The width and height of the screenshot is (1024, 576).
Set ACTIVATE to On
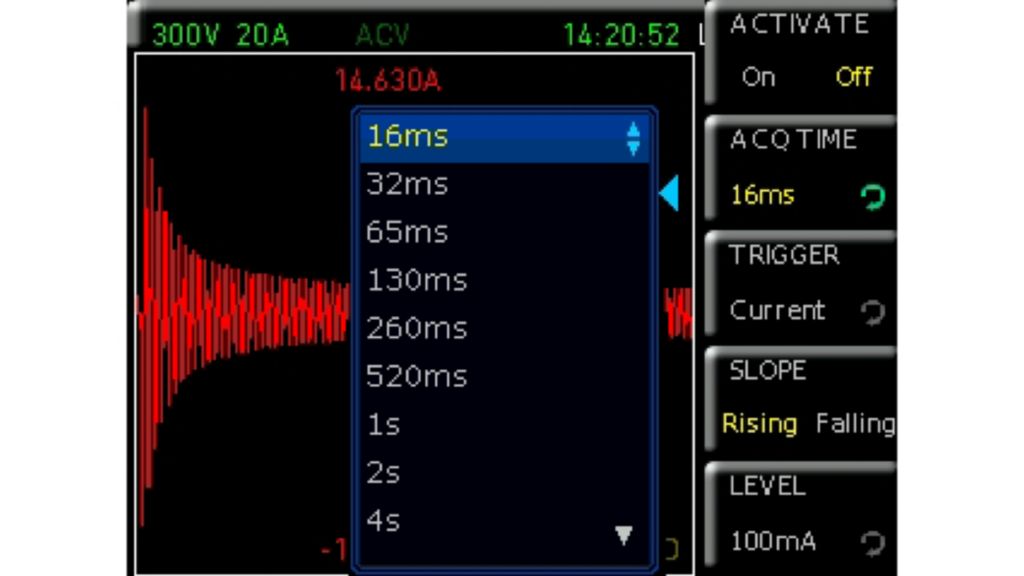point(758,77)
